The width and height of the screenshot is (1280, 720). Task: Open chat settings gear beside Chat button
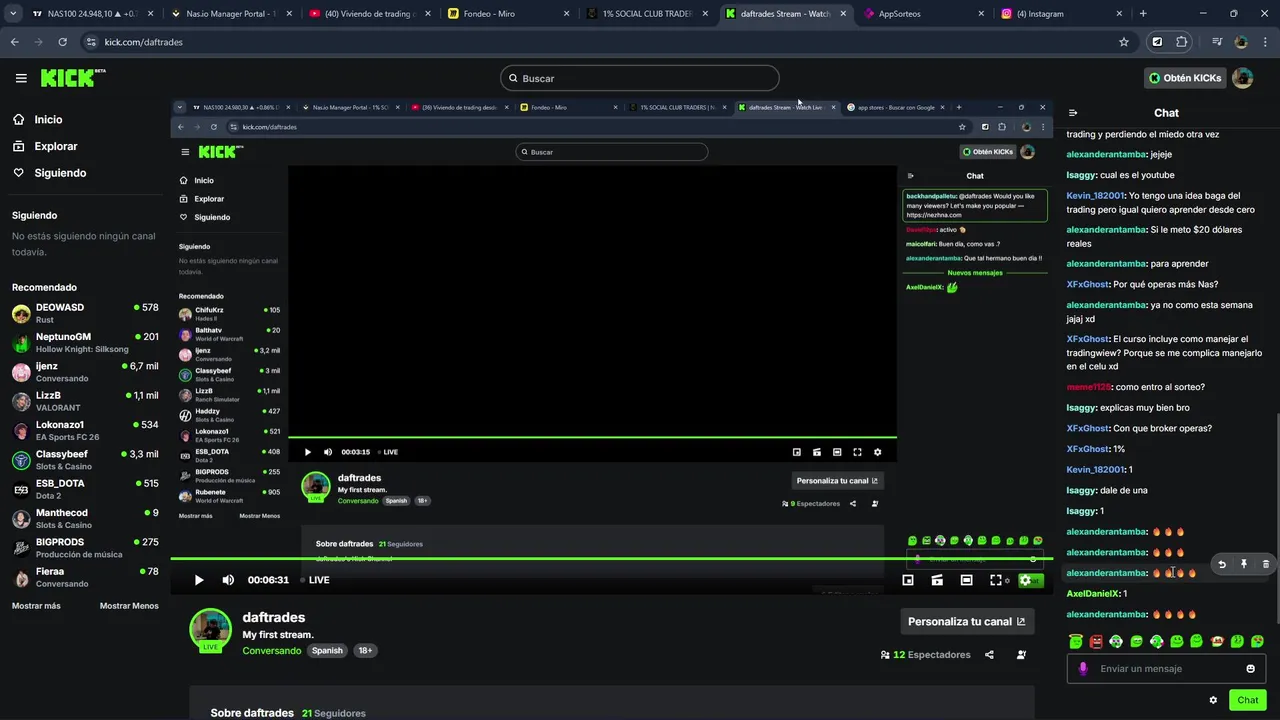pos(1213,700)
